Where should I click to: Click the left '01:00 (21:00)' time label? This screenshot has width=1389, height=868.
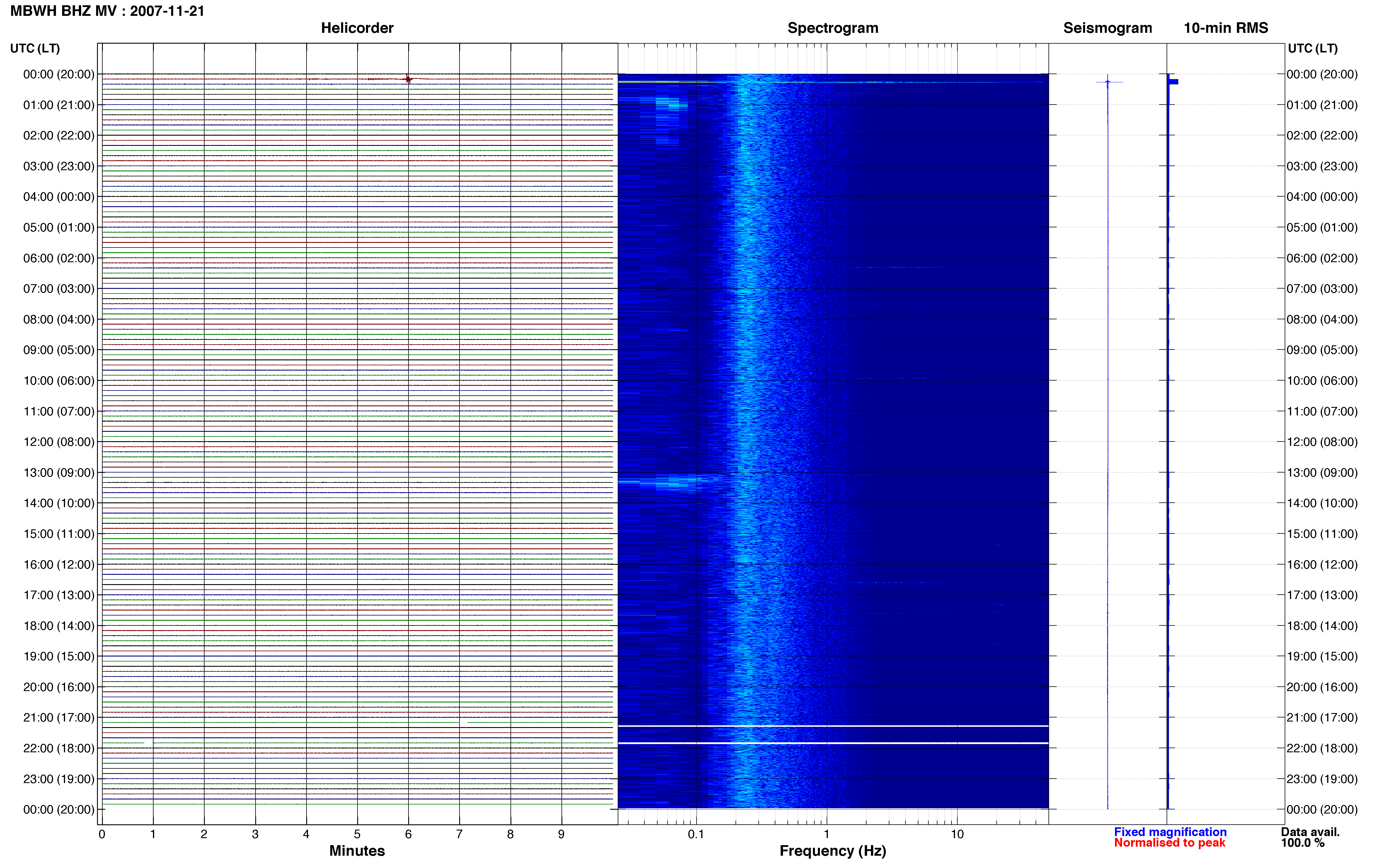click(x=59, y=105)
